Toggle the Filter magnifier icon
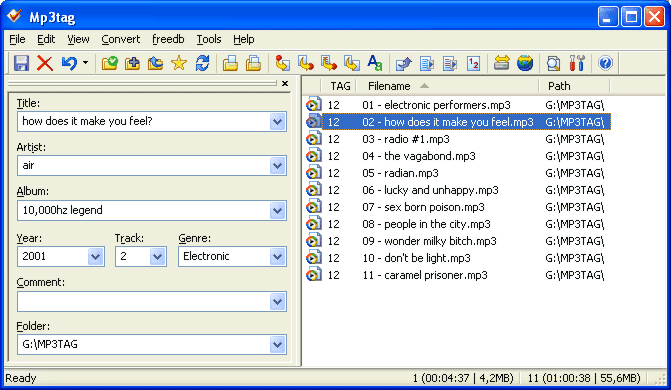 tap(553, 63)
